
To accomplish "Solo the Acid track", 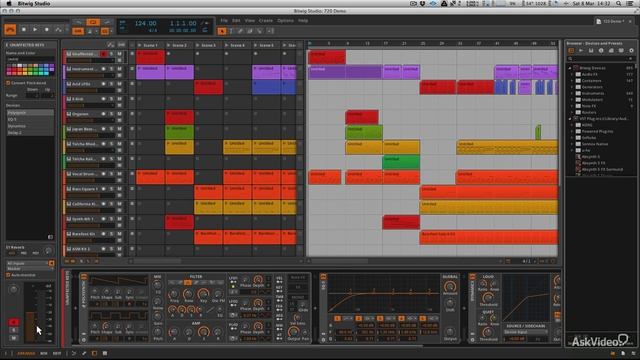I will pos(111,84).
